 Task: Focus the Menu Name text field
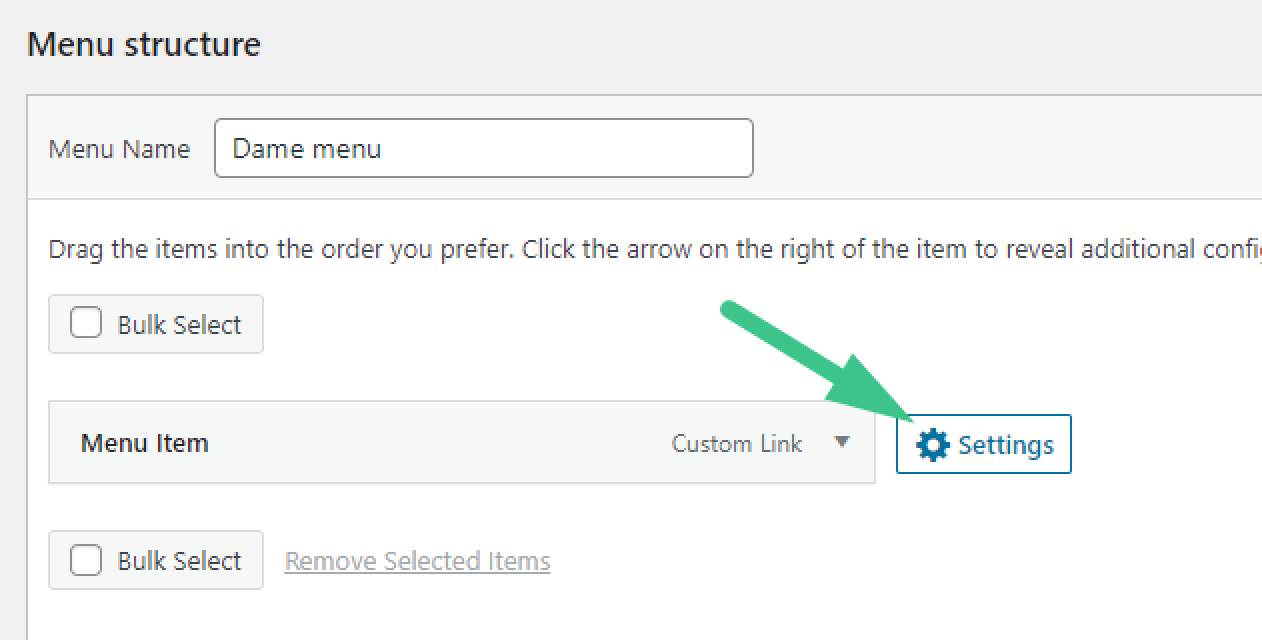(x=484, y=148)
